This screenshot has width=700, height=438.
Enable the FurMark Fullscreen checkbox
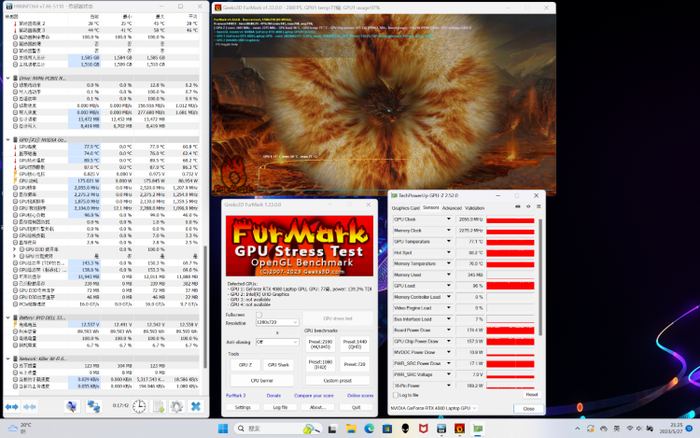(258, 314)
